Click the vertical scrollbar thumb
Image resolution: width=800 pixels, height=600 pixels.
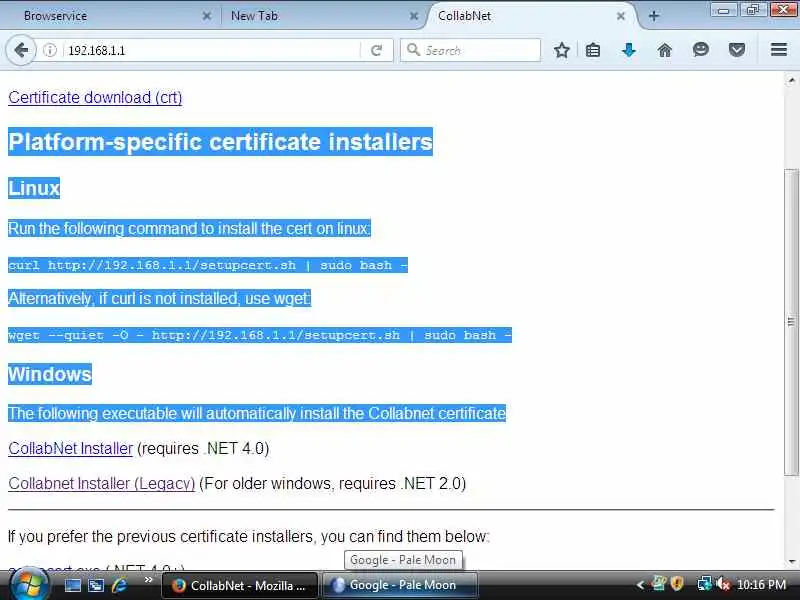791,322
